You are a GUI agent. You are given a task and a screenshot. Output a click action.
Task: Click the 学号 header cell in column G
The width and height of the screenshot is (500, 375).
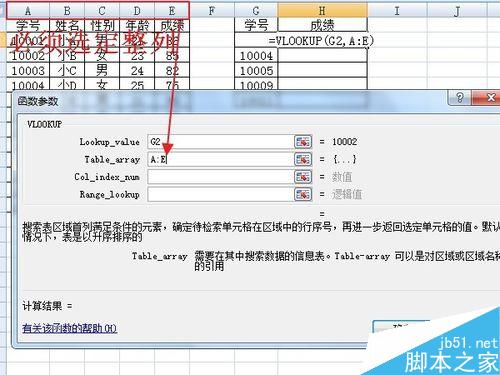click(256, 25)
